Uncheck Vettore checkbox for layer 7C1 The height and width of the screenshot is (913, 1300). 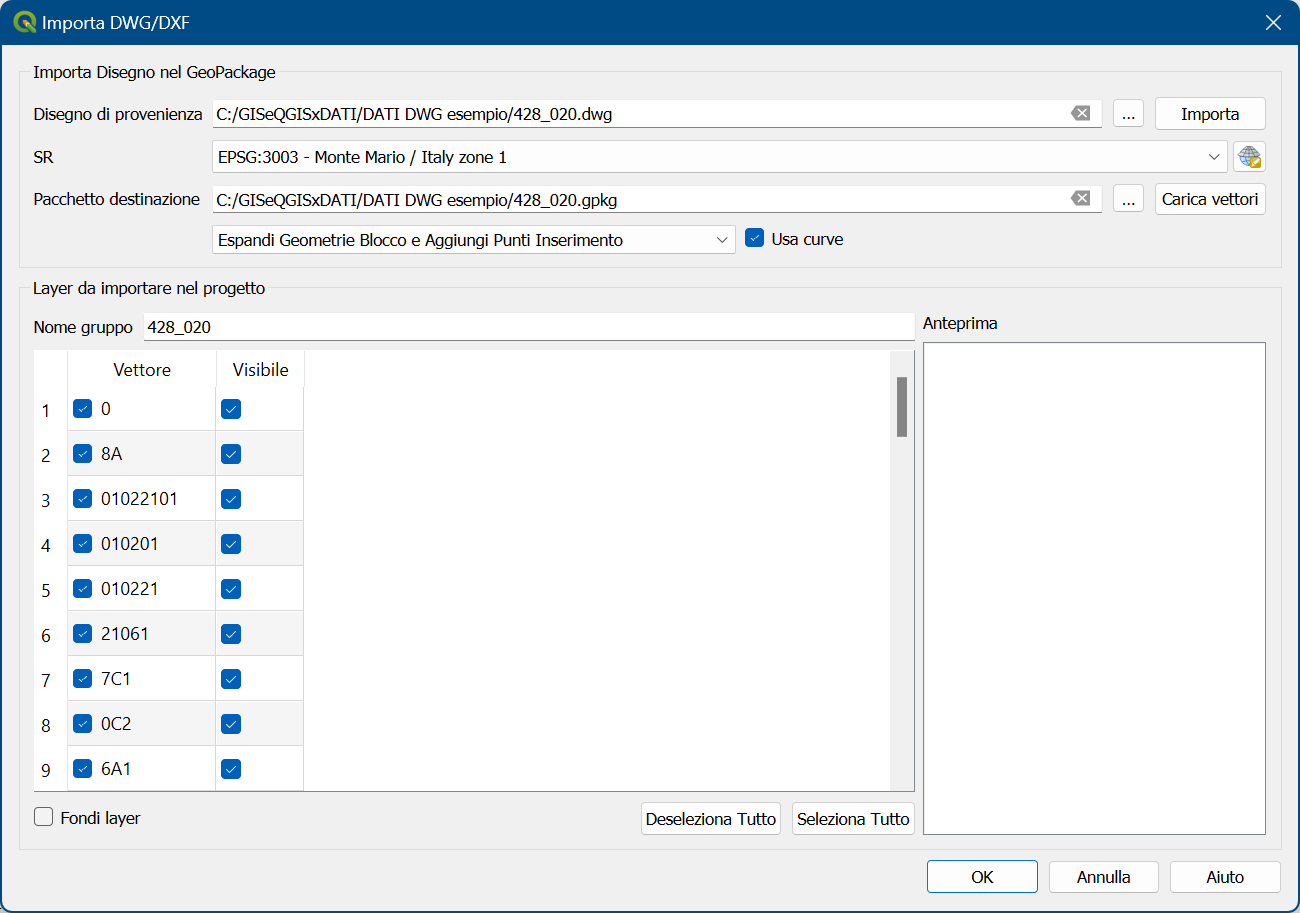83,679
